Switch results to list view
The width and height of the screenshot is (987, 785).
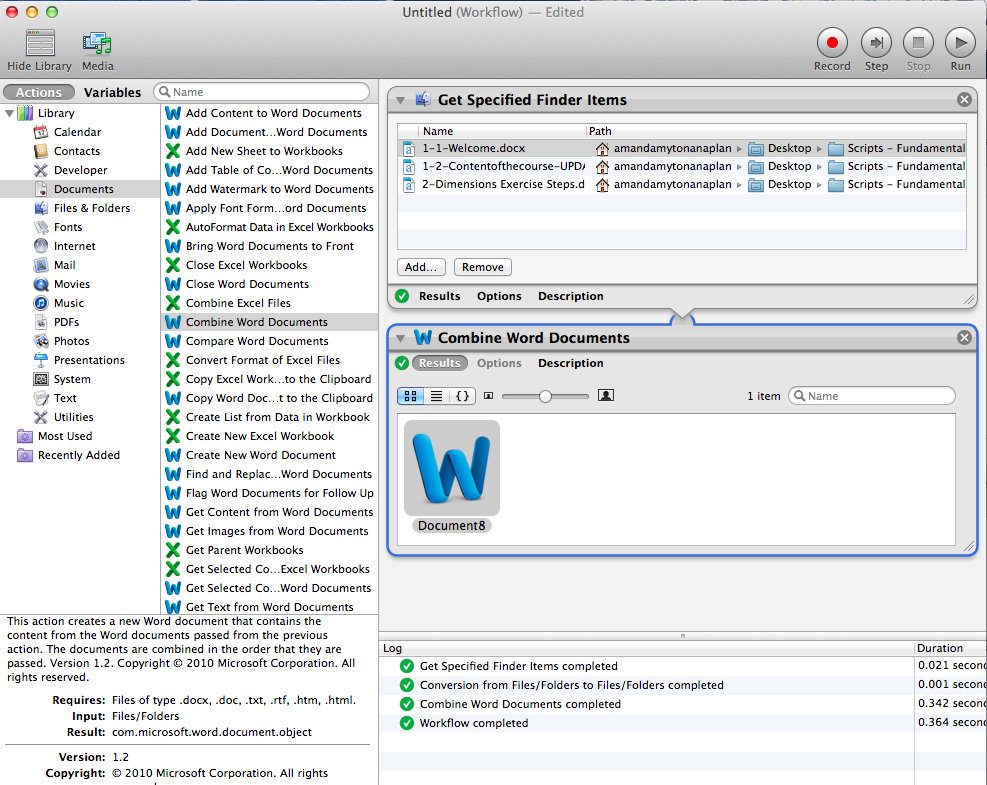(x=436, y=396)
